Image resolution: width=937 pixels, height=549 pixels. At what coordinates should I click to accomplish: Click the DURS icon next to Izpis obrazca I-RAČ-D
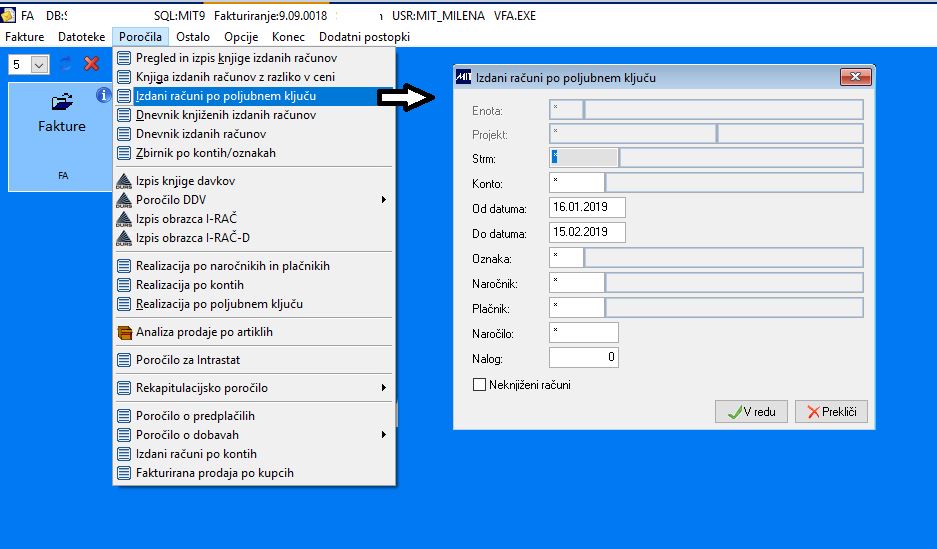124,238
